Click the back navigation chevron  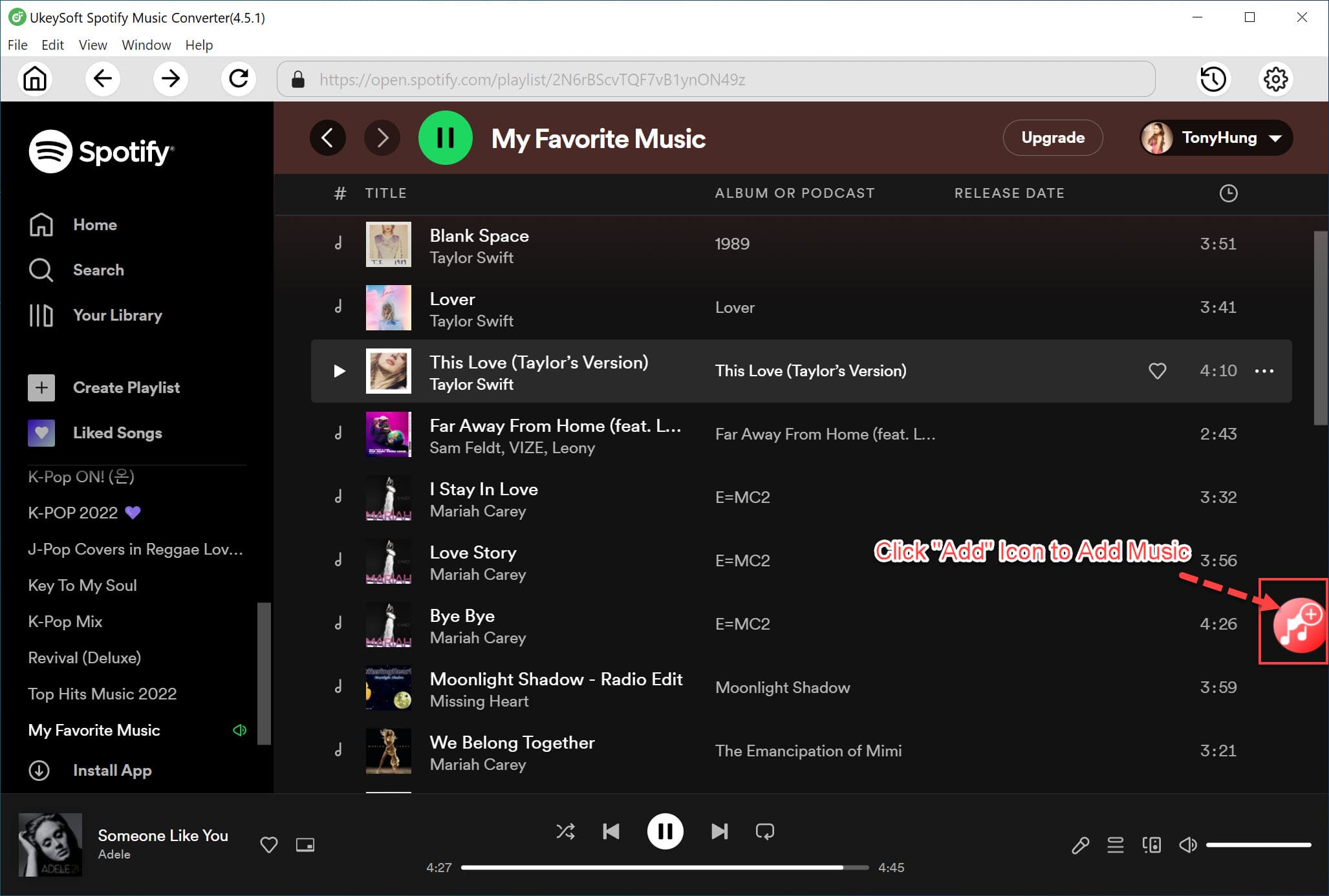326,138
